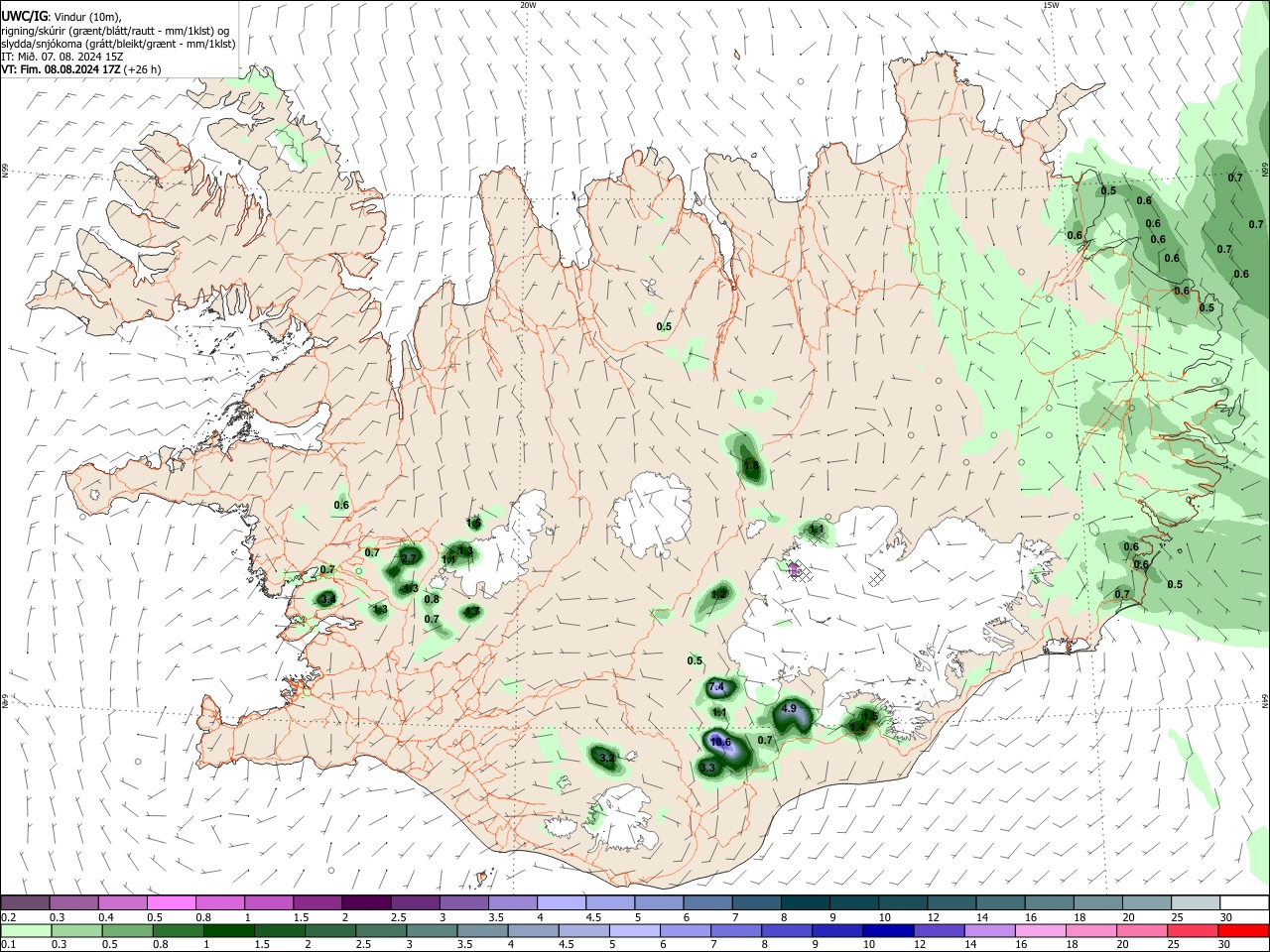
Task: Click the light violet 14 swatch in lower legend
Action: tap(989, 931)
